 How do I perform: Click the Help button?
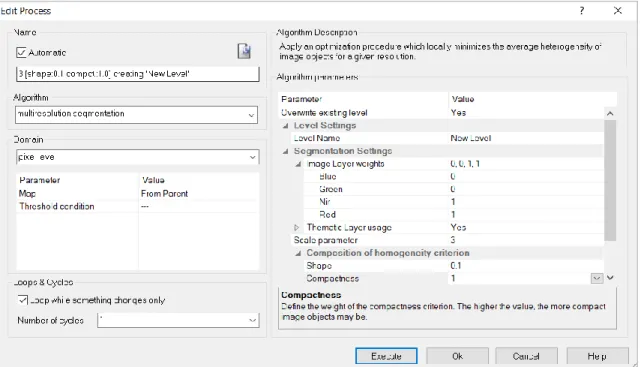point(597,356)
